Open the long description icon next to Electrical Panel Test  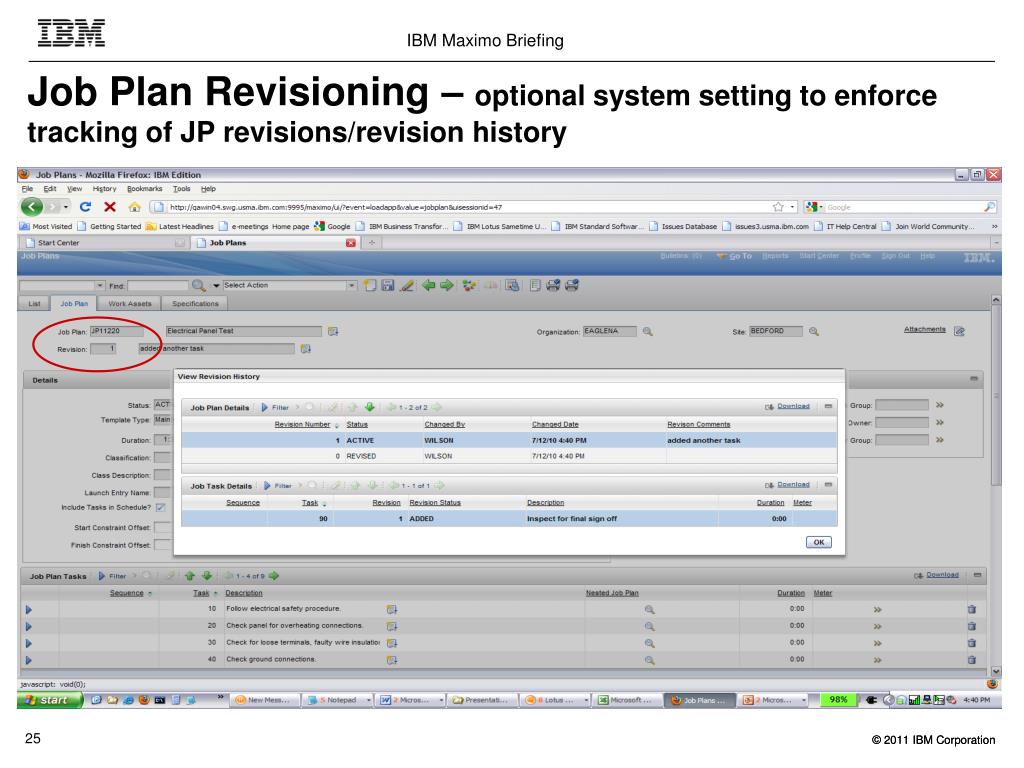[x=333, y=331]
